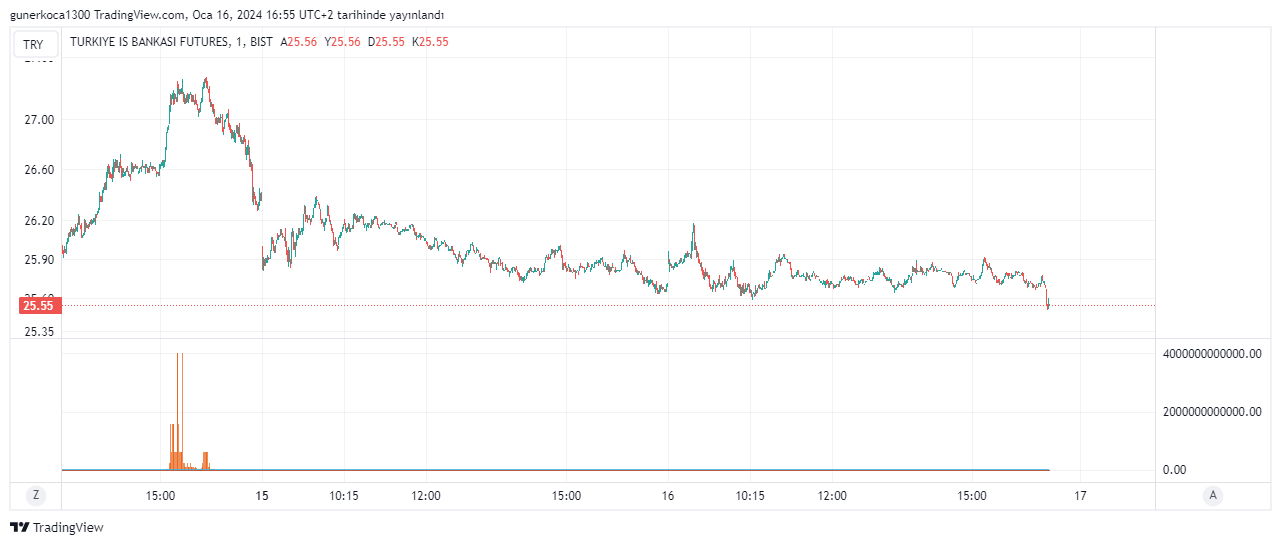Click the 4000000000000.00 volume scale label

coord(1211,354)
